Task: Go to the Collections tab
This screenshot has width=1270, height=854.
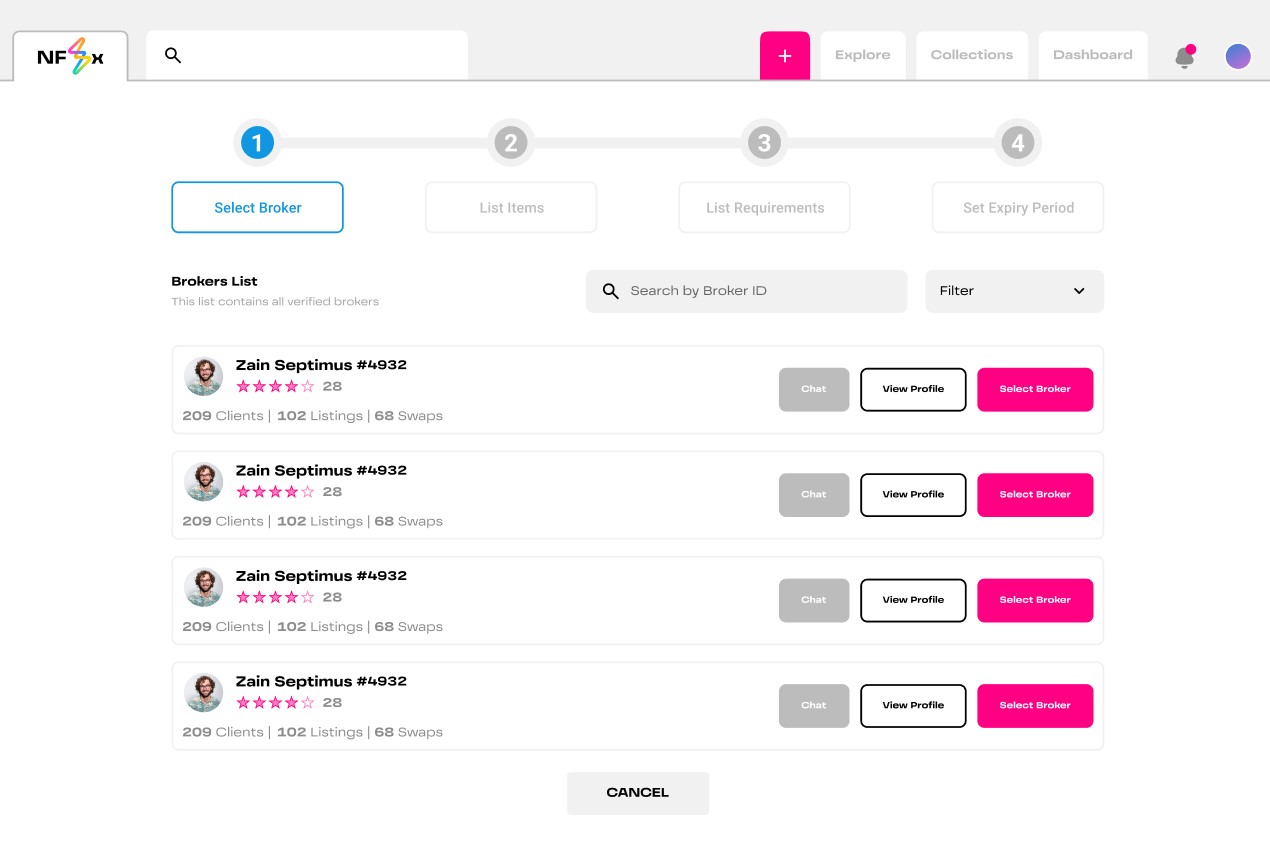Action: pyautogui.click(x=971, y=55)
